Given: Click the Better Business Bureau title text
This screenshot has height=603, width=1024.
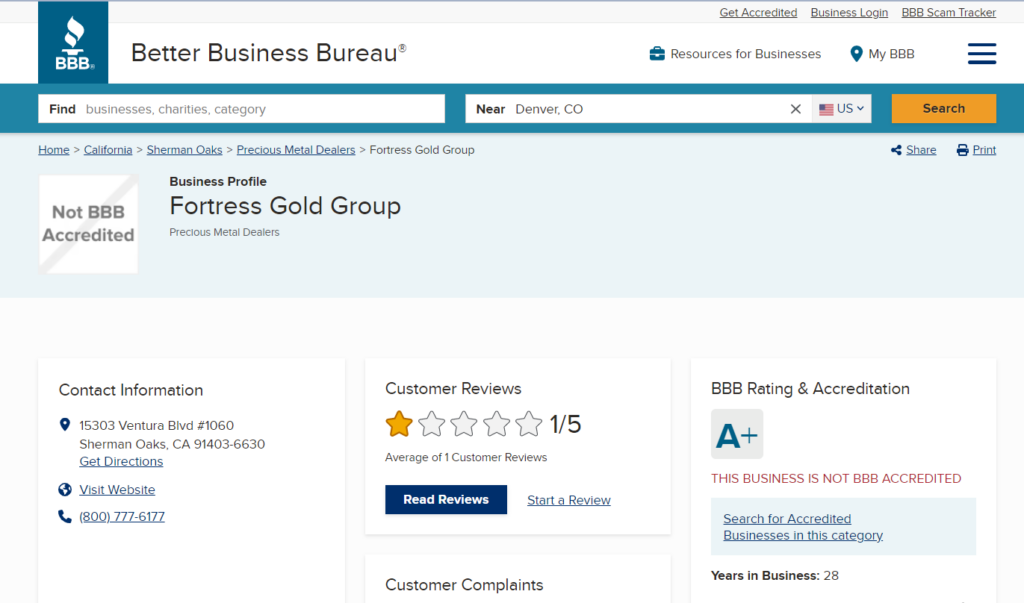Looking at the screenshot, I should tap(268, 53).
